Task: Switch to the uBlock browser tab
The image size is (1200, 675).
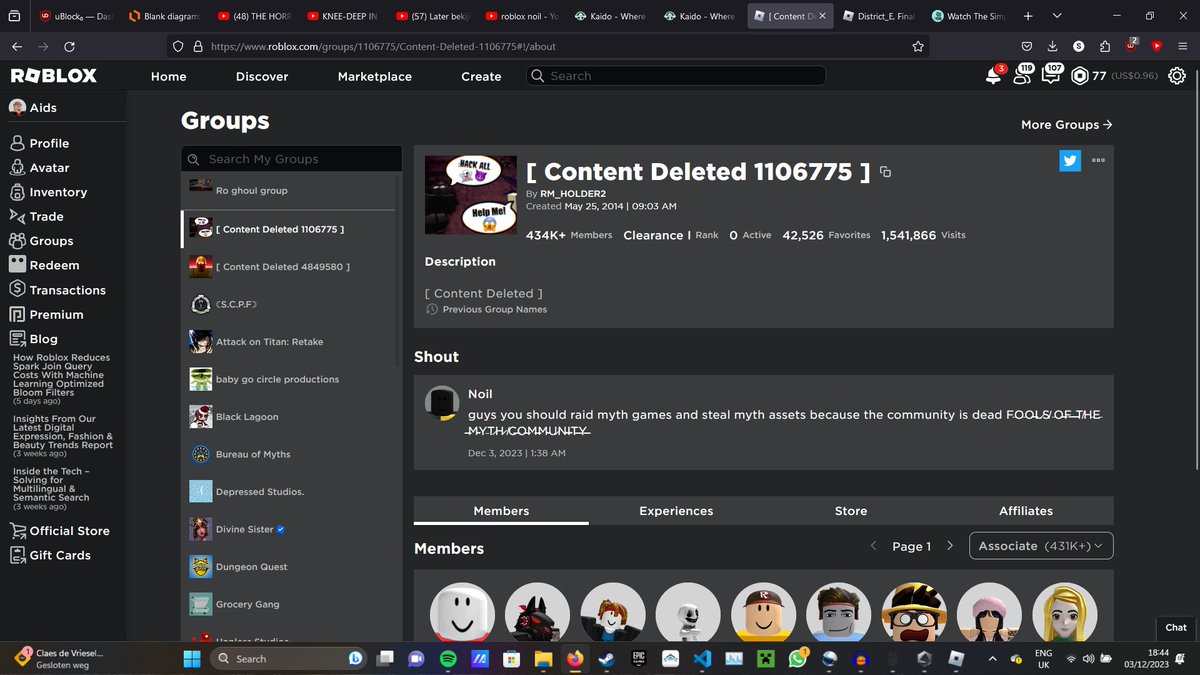Action: tap(75, 16)
